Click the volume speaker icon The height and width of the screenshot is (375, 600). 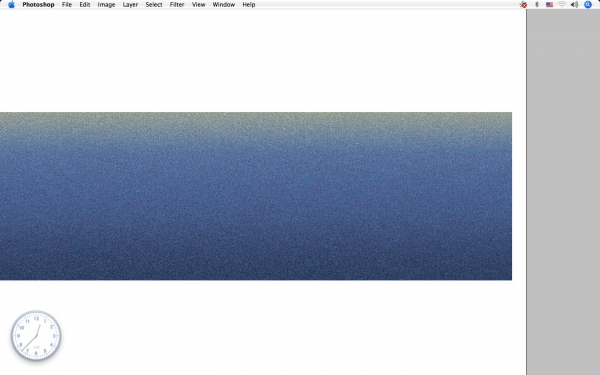[x=574, y=5]
